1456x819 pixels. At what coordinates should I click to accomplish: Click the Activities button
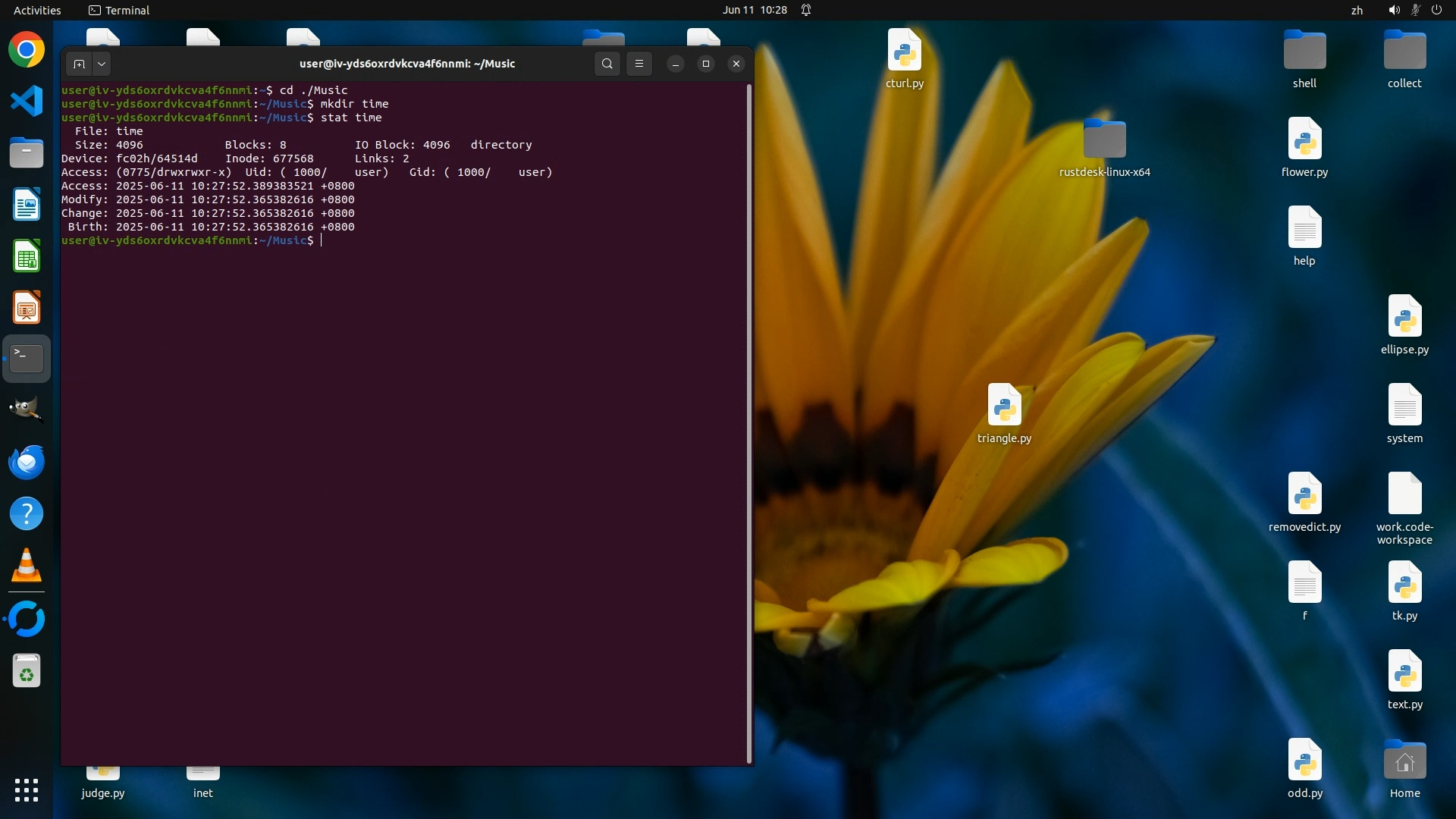37,10
